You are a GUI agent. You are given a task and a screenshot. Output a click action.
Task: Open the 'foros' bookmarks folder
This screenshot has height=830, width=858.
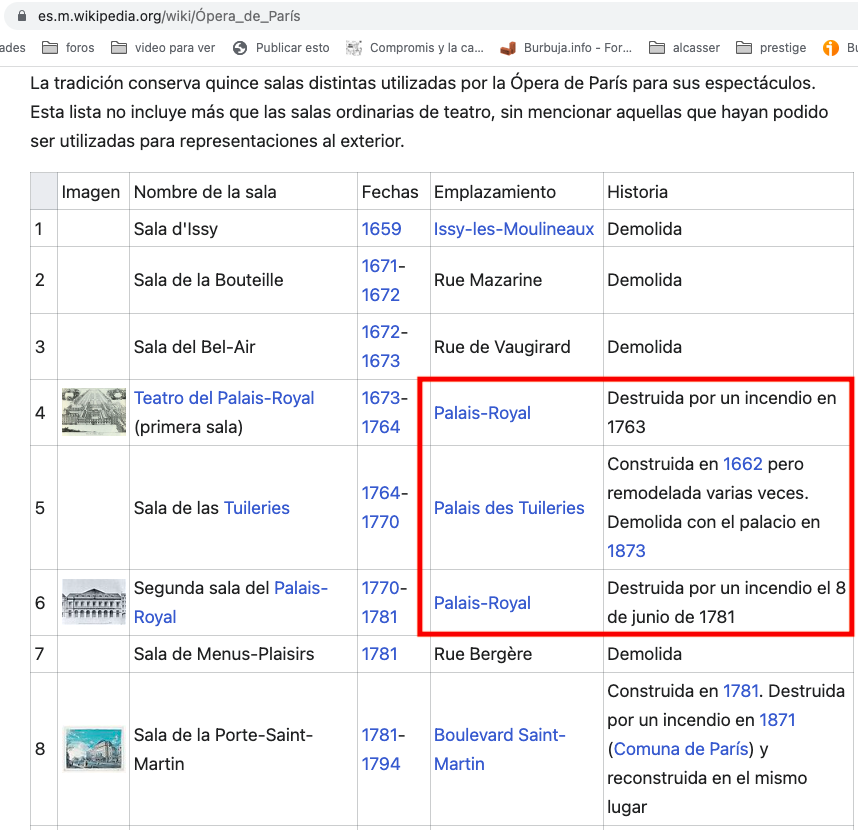pyautogui.click(x=68, y=47)
